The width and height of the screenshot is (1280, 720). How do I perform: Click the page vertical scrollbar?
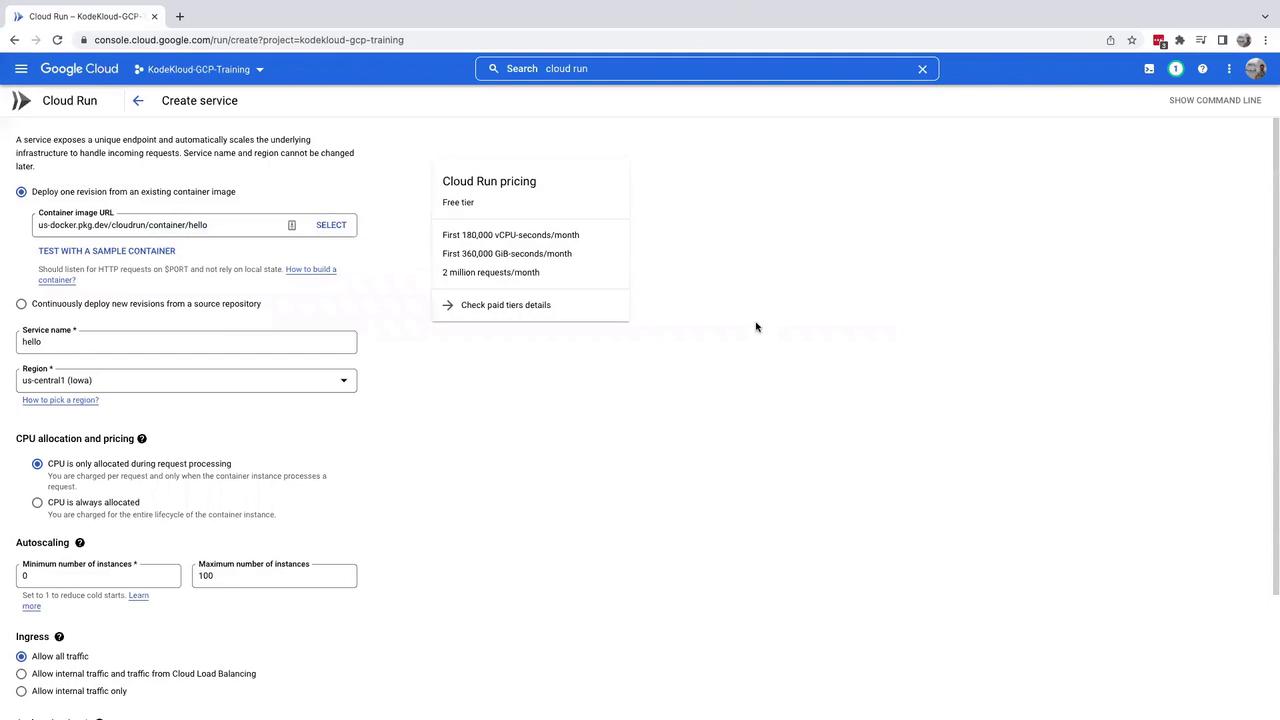pos(1275,356)
